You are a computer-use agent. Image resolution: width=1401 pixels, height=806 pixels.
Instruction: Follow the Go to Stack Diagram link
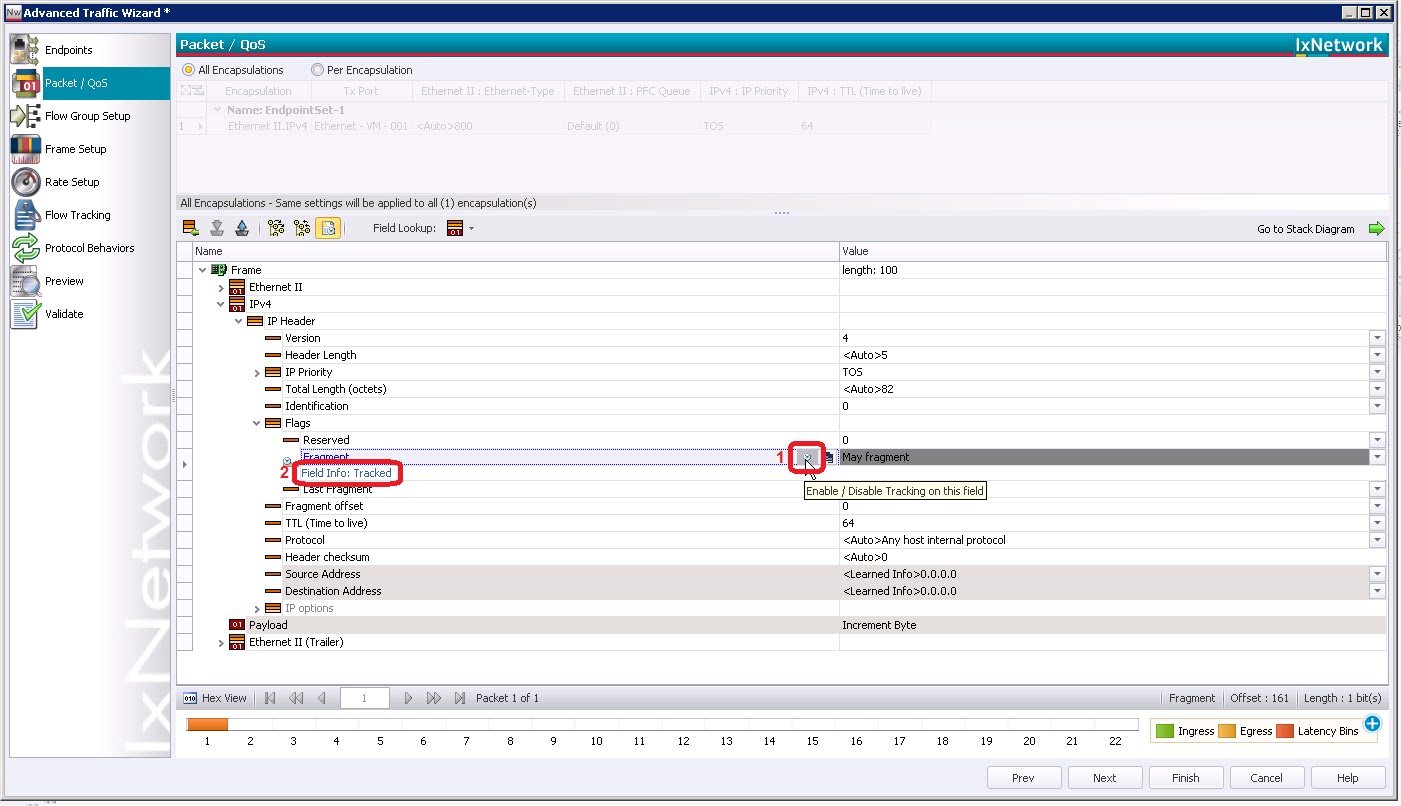(x=1306, y=228)
